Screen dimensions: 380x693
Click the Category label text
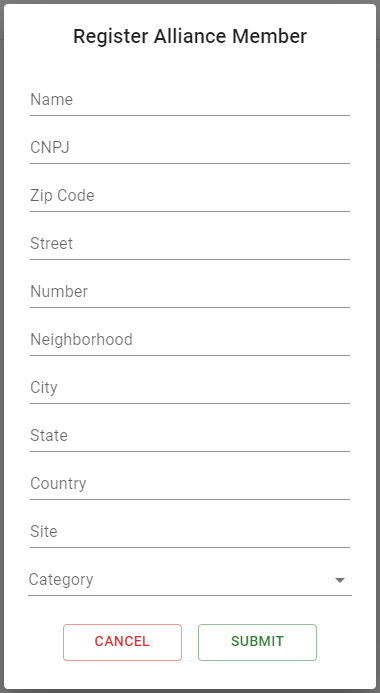pos(61,579)
